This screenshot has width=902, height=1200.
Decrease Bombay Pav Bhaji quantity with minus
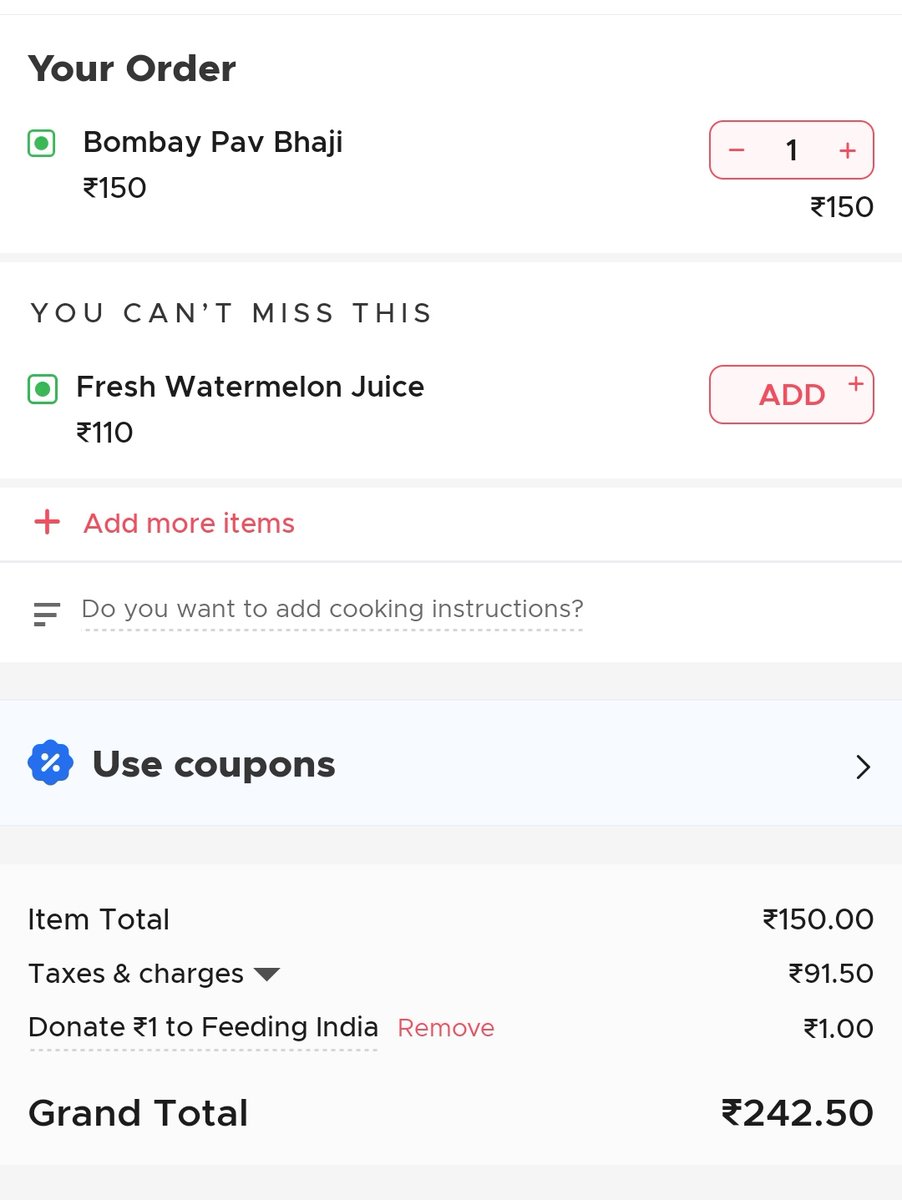(x=737, y=151)
